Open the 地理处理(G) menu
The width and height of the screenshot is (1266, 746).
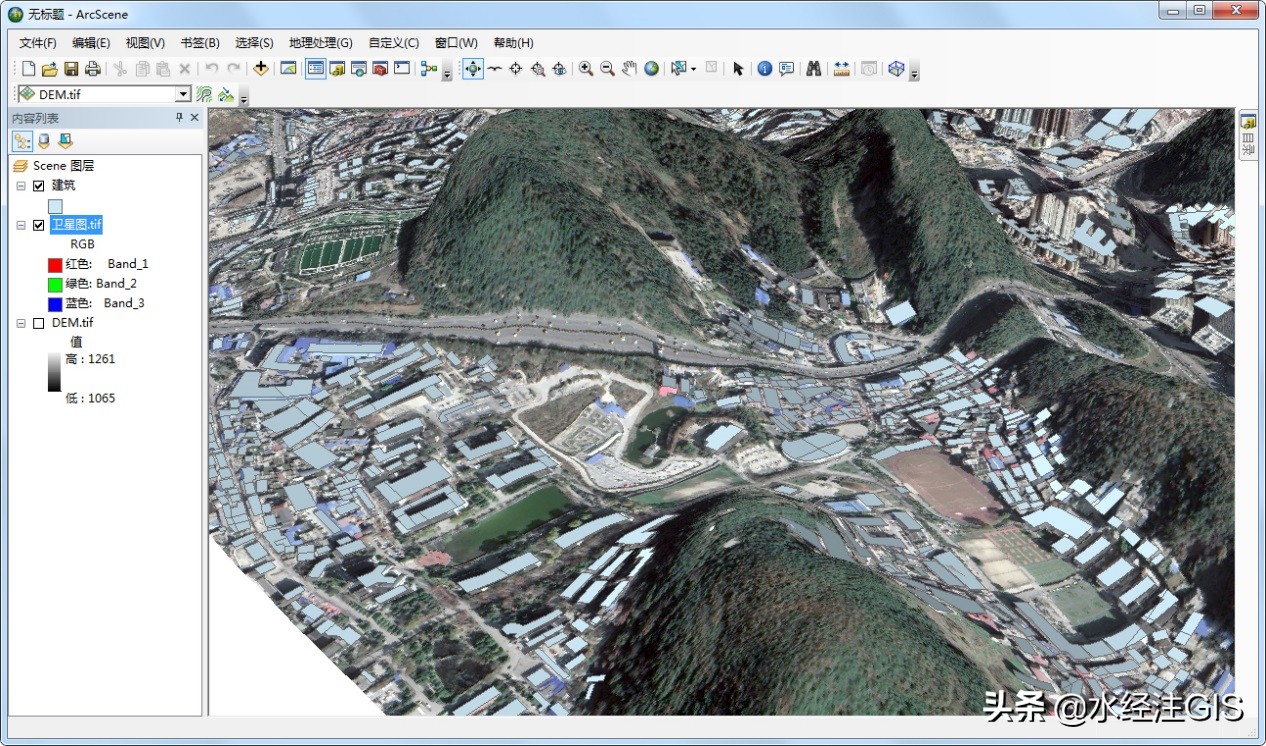coord(320,43)
